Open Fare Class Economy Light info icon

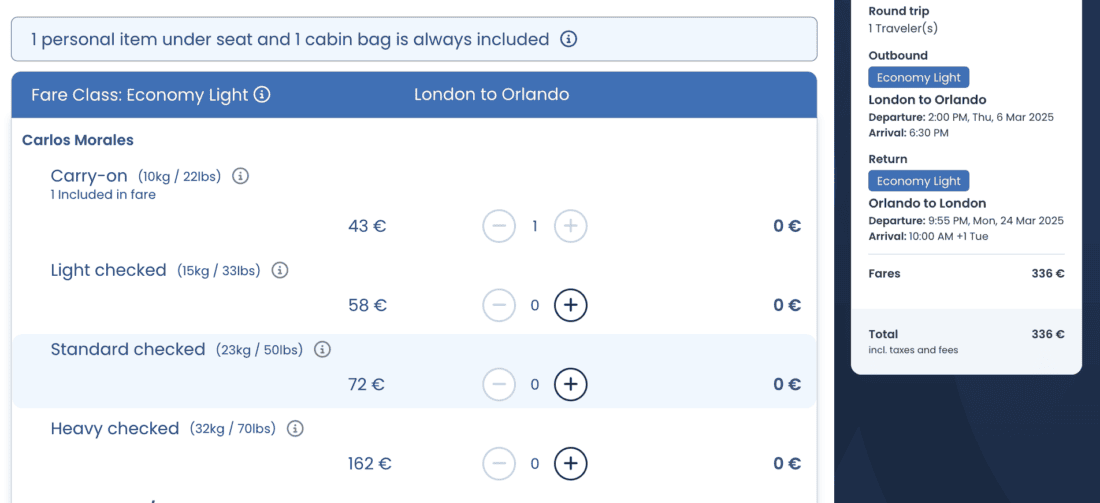pyautogui.click(x=262, y=95)
